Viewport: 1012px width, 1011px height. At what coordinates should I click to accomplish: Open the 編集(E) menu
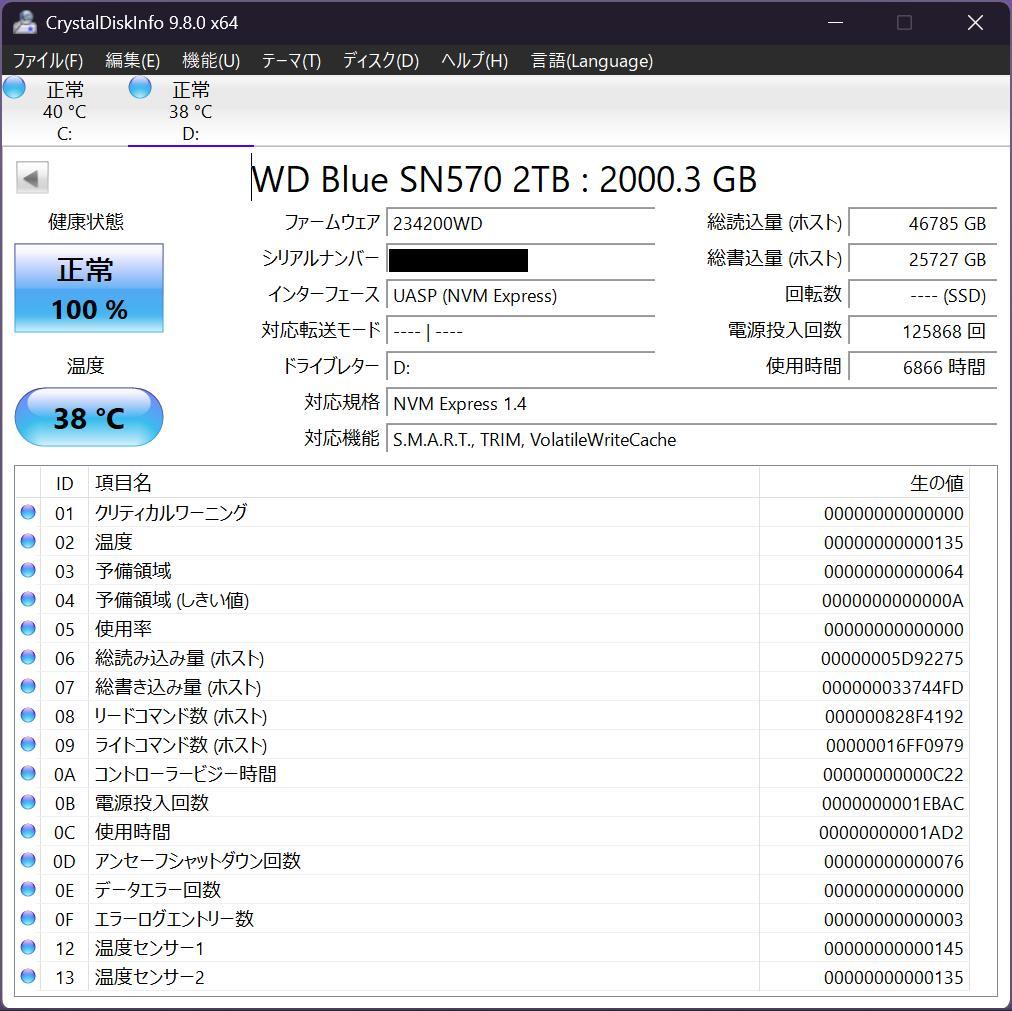[132, 61]
